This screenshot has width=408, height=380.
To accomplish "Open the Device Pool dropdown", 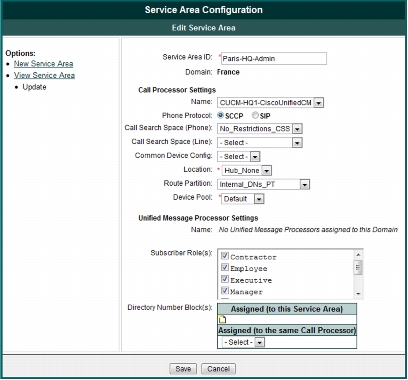I will [x=243, y=199].
